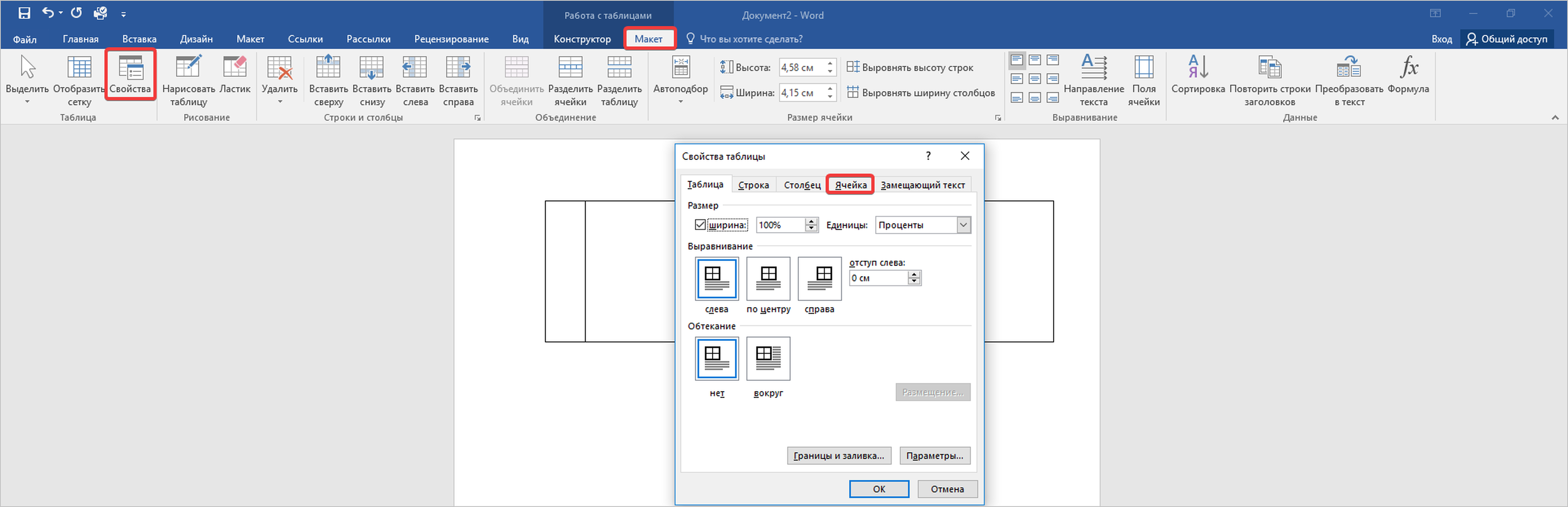
Task: Switch to the Cell (Ячейка) tab
Action: tap(850, 185)
